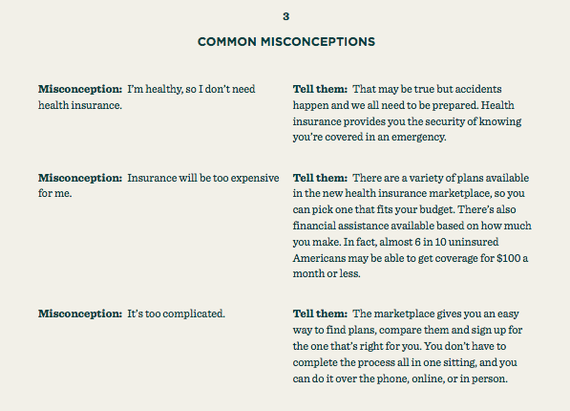This screenshot has height=411, width=570.
Task: Click the second bold Tell them label
Action: point(320,178)
